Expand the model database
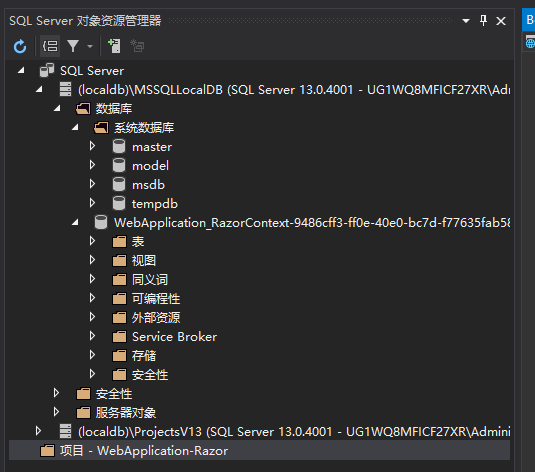The width and height of the screenshot is (535, 472). tap(92, 165)
